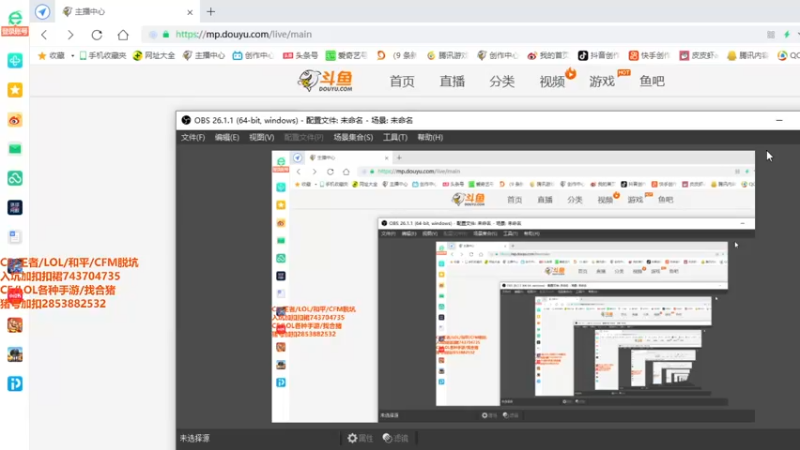
Task: Go to 视频 in Douyu navigation
Action: 552,81
